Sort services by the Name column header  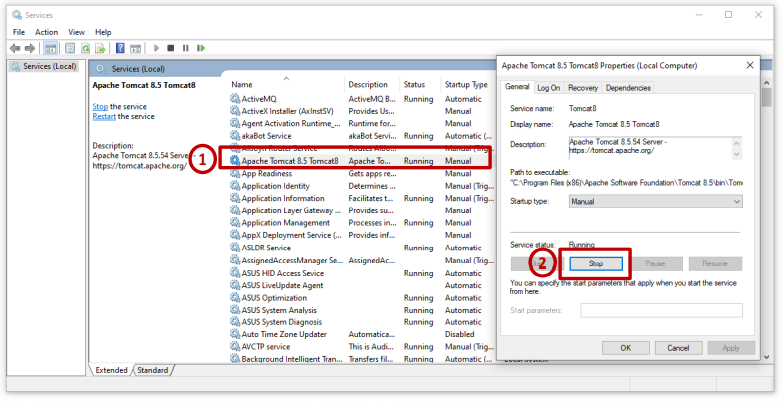287,84
